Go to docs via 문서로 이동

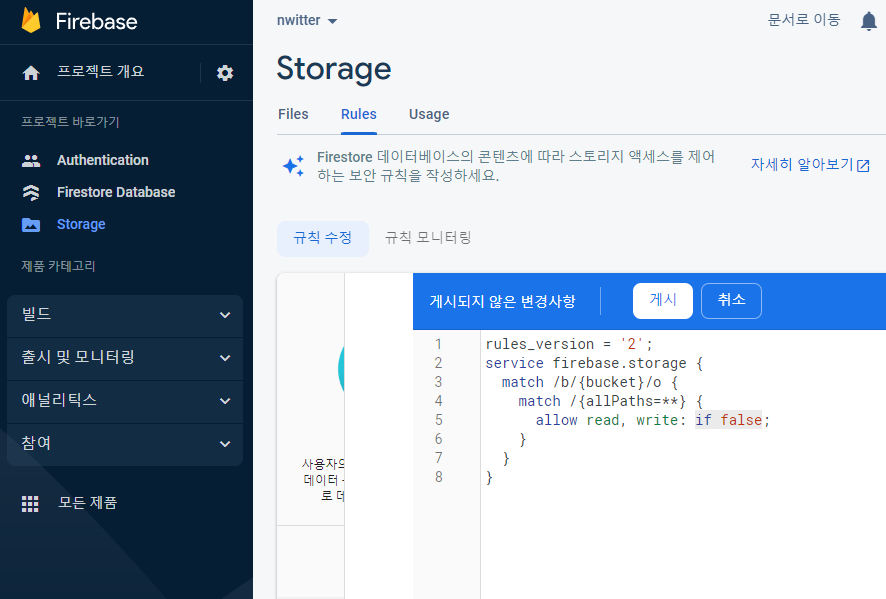point(804,20)
